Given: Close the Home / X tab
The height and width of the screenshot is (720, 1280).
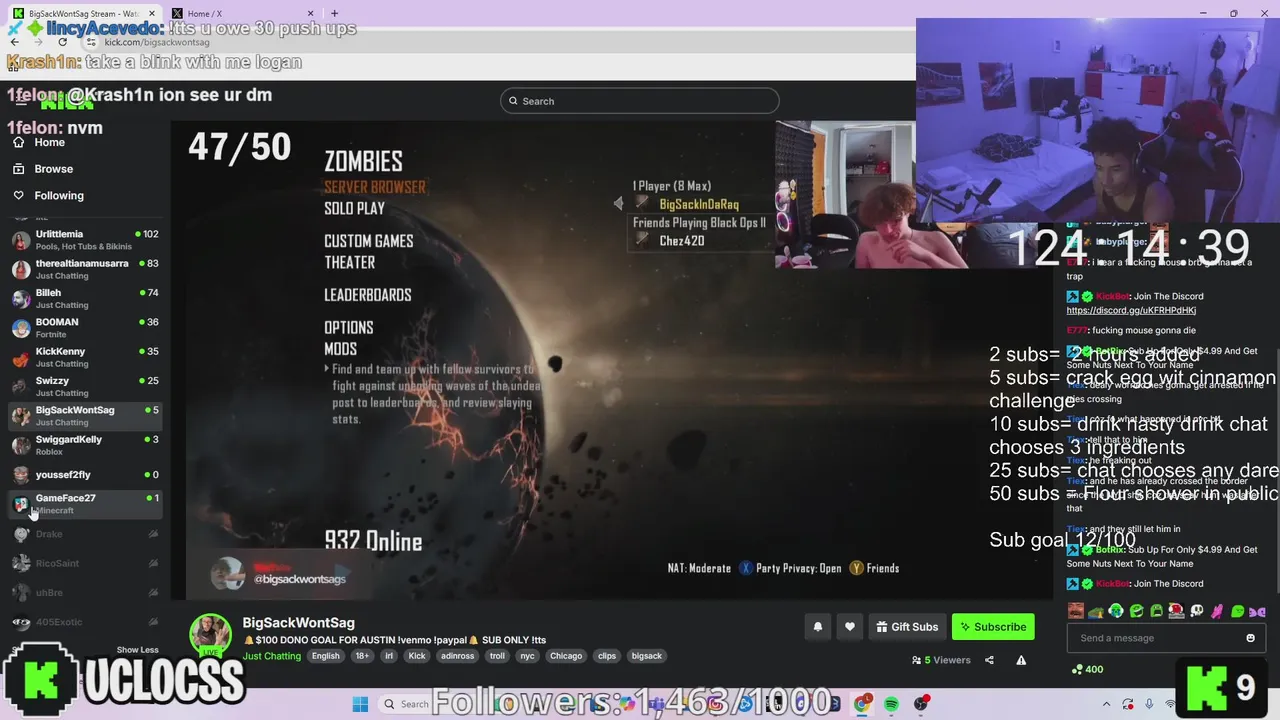Looking at the screenshot, I should [311, 13].
